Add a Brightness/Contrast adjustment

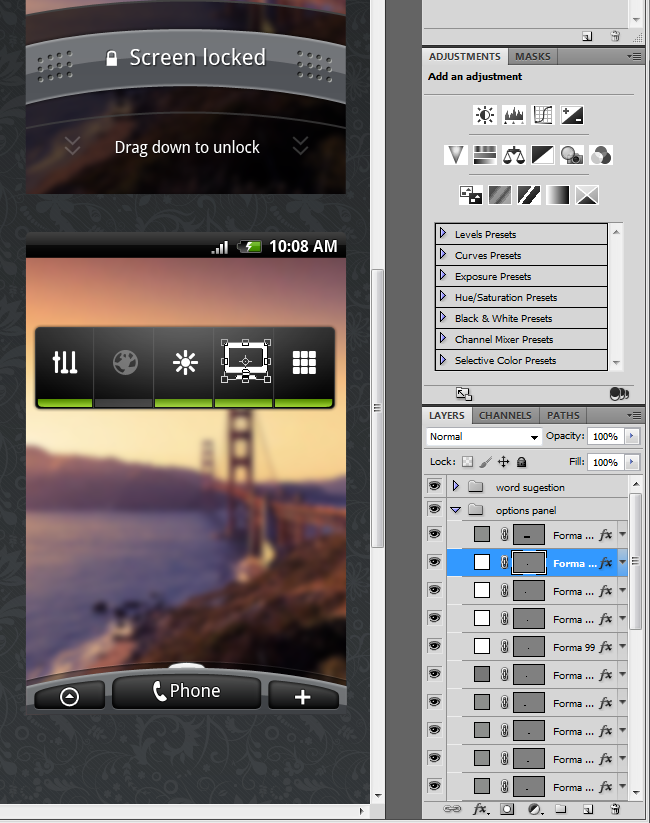pyautogui.click(x=485, y=115)
